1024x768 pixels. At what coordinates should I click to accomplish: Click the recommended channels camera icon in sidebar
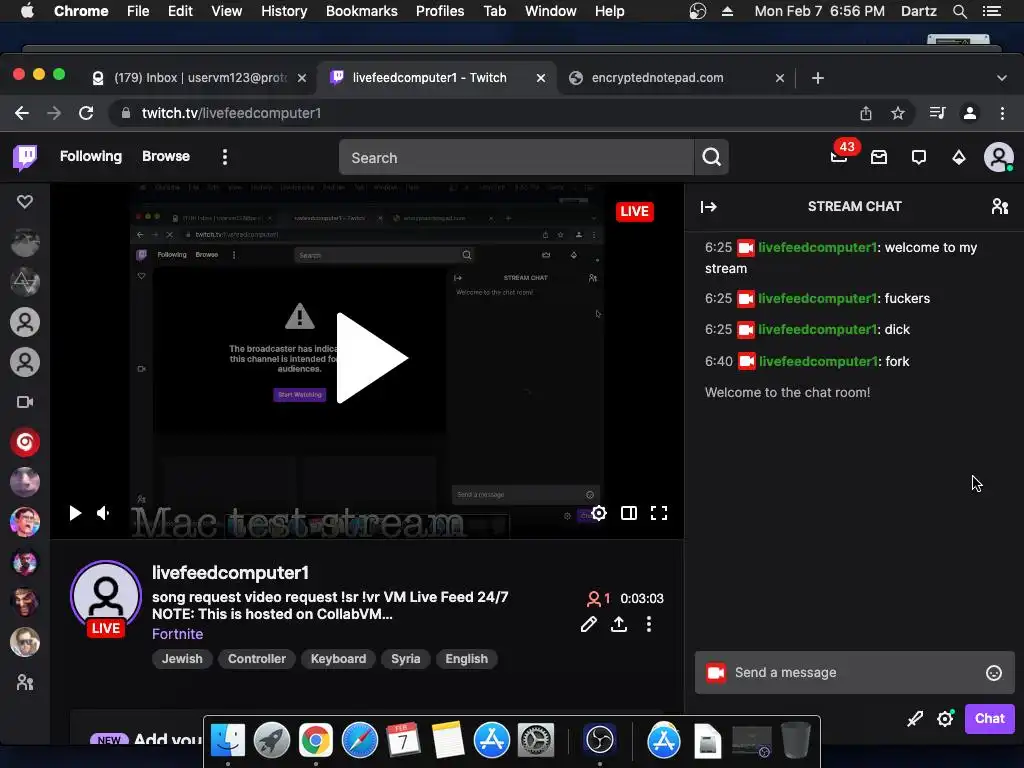pyautogui.click(x=25, y=402)
